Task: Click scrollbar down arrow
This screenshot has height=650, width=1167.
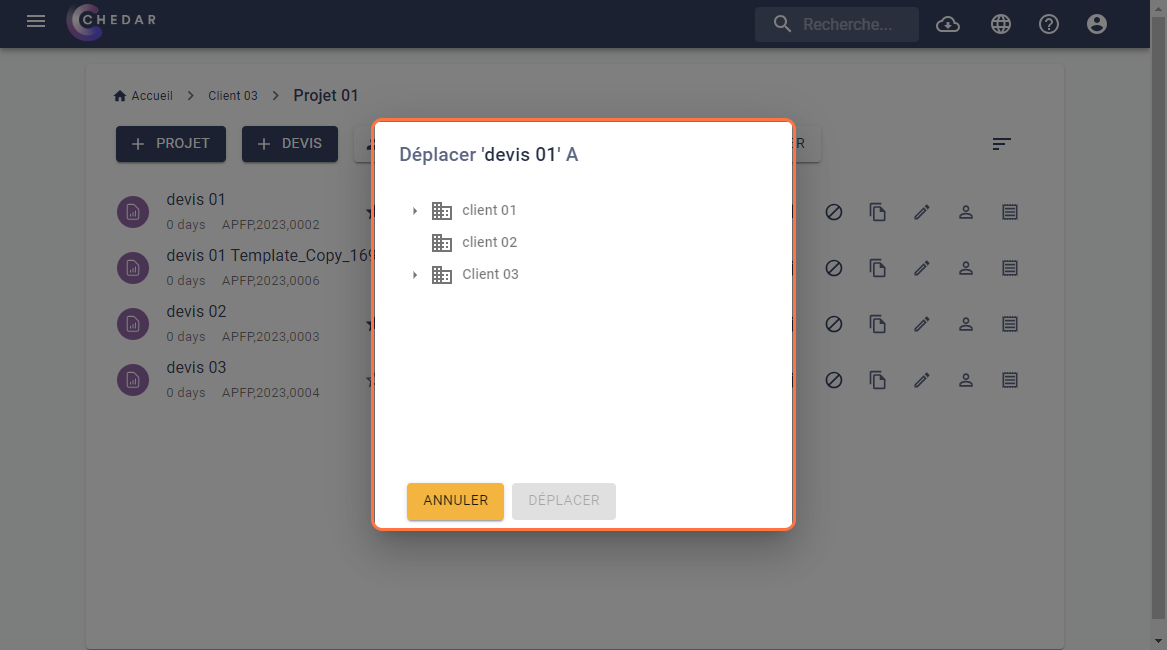Action: tap(1158, 641)
